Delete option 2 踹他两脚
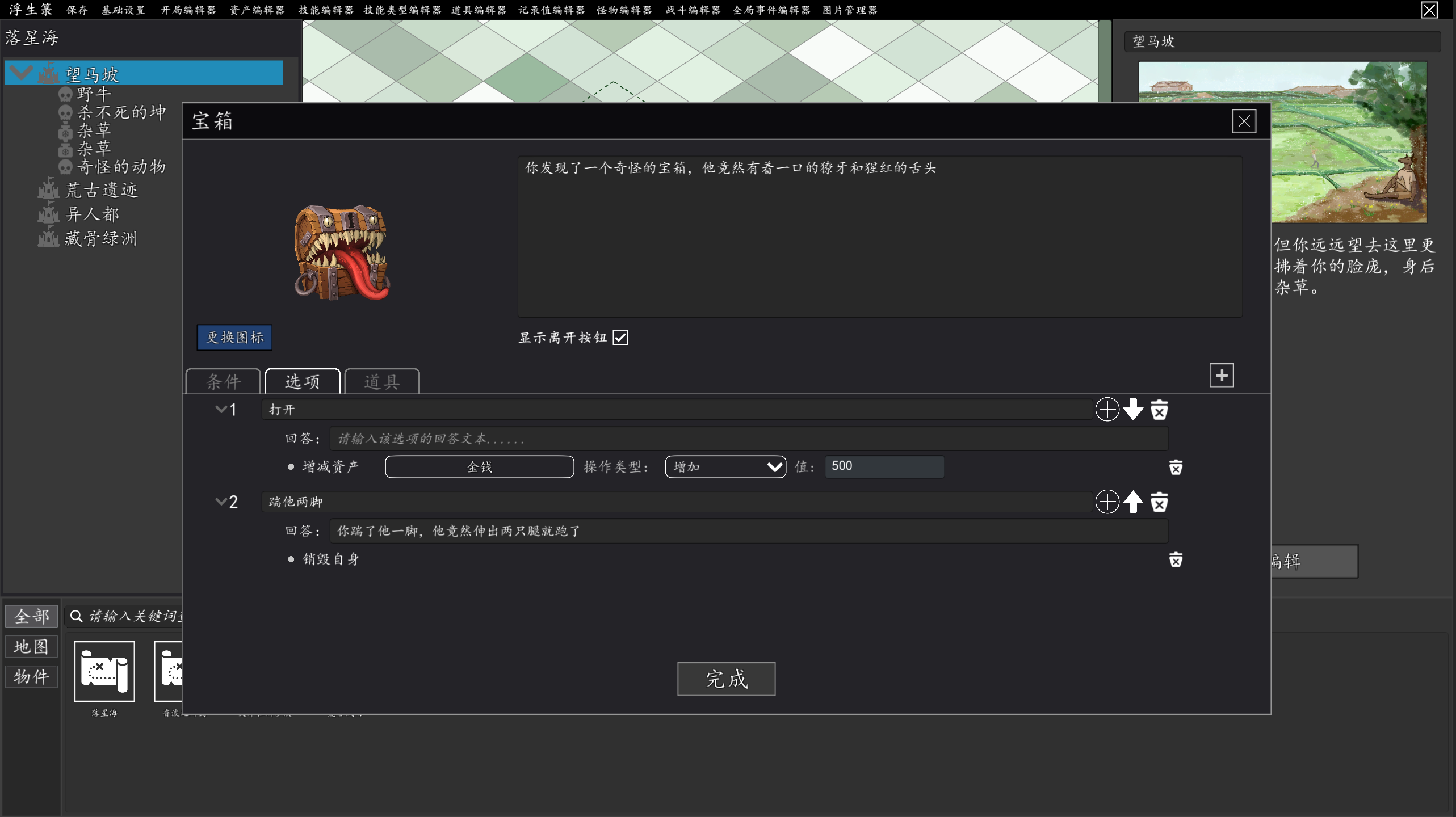1456x817 pixels. click(1159, 502)
